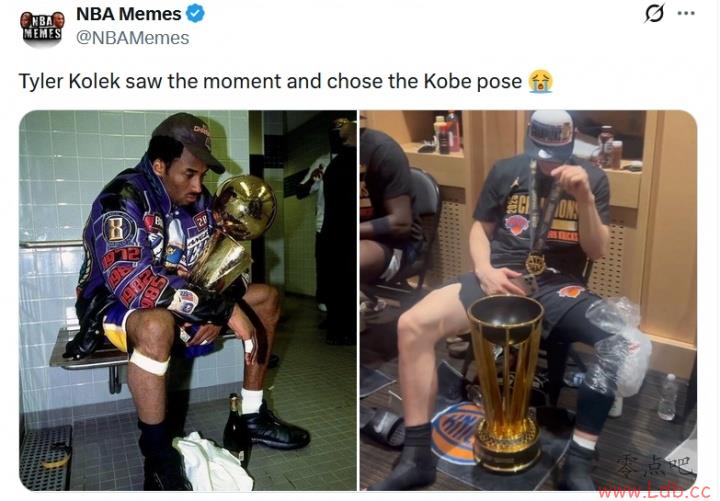Select the words "Tyler Kolek" in tweet
This screenshot has width=720, height=501.
point(69,81)
